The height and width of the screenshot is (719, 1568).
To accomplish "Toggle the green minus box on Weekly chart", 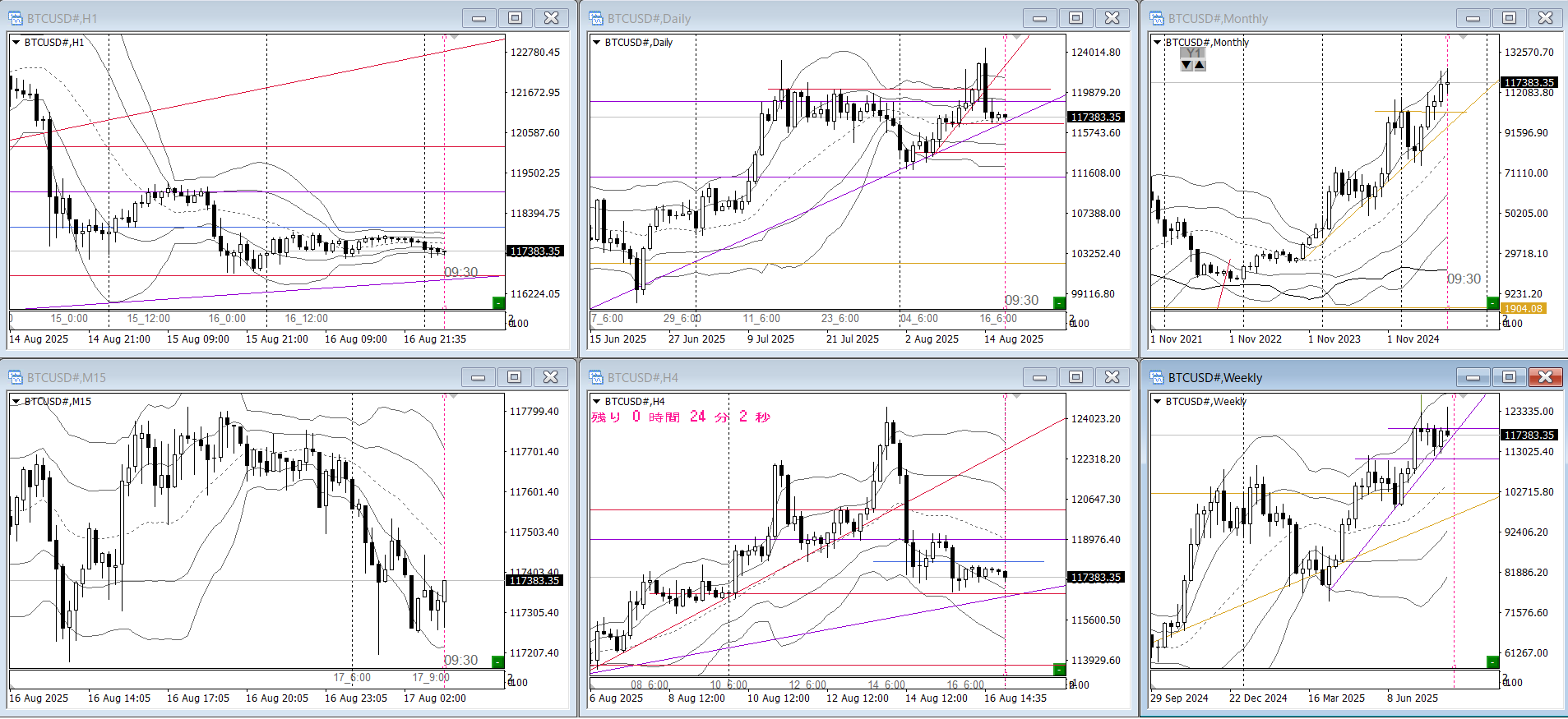I will pos(1492,662).
